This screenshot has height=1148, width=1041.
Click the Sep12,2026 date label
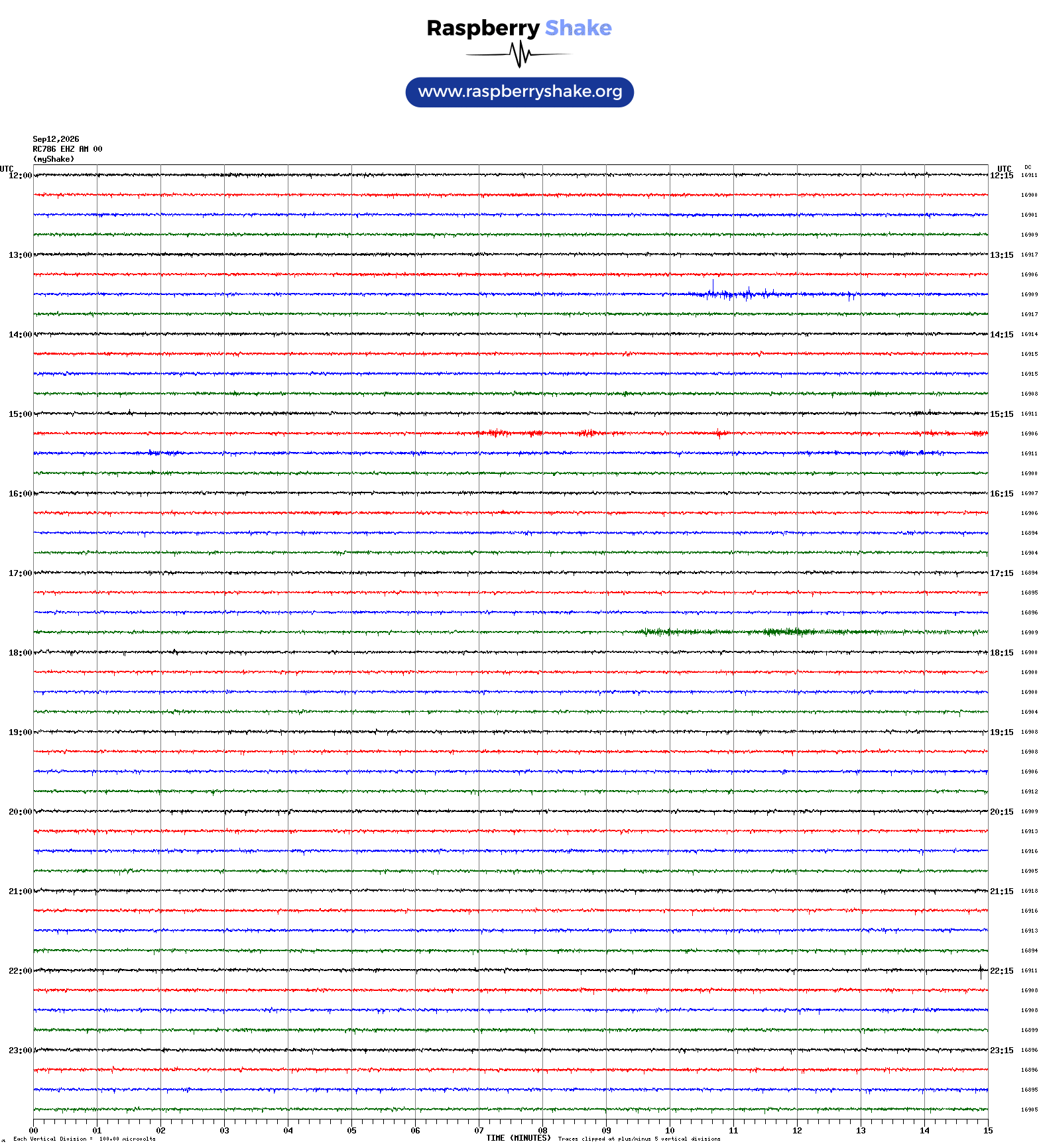tap(56, 139)
